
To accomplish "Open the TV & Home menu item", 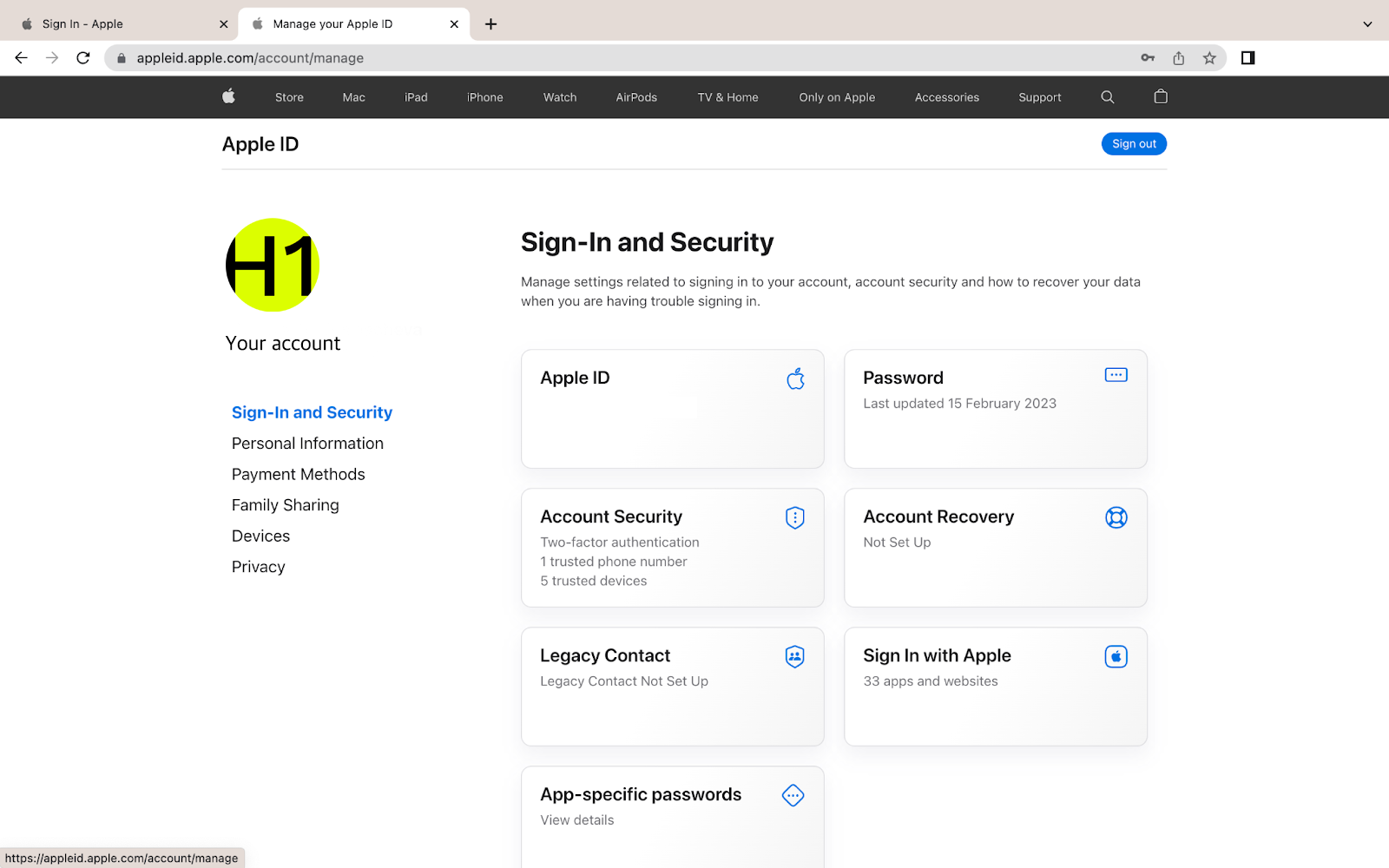I will tap(727, 97).
